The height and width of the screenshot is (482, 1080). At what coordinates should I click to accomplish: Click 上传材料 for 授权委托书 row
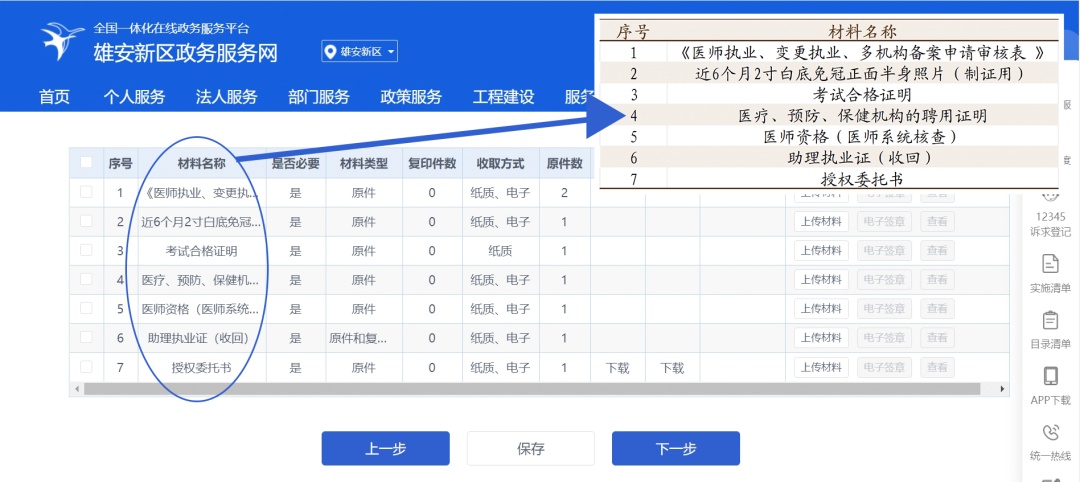click(821, 368)
